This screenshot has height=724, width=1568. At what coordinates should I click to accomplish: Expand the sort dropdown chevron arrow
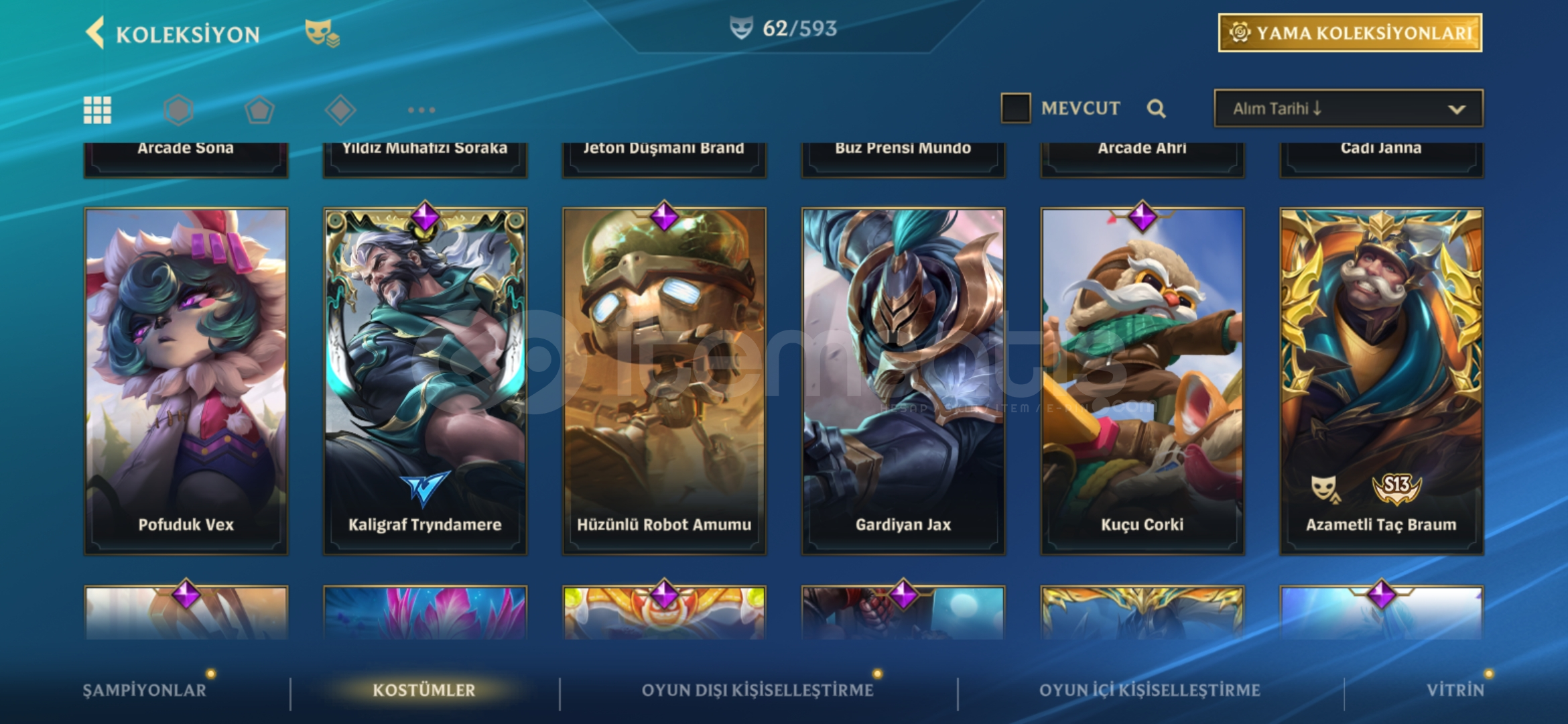[1457, 109]
